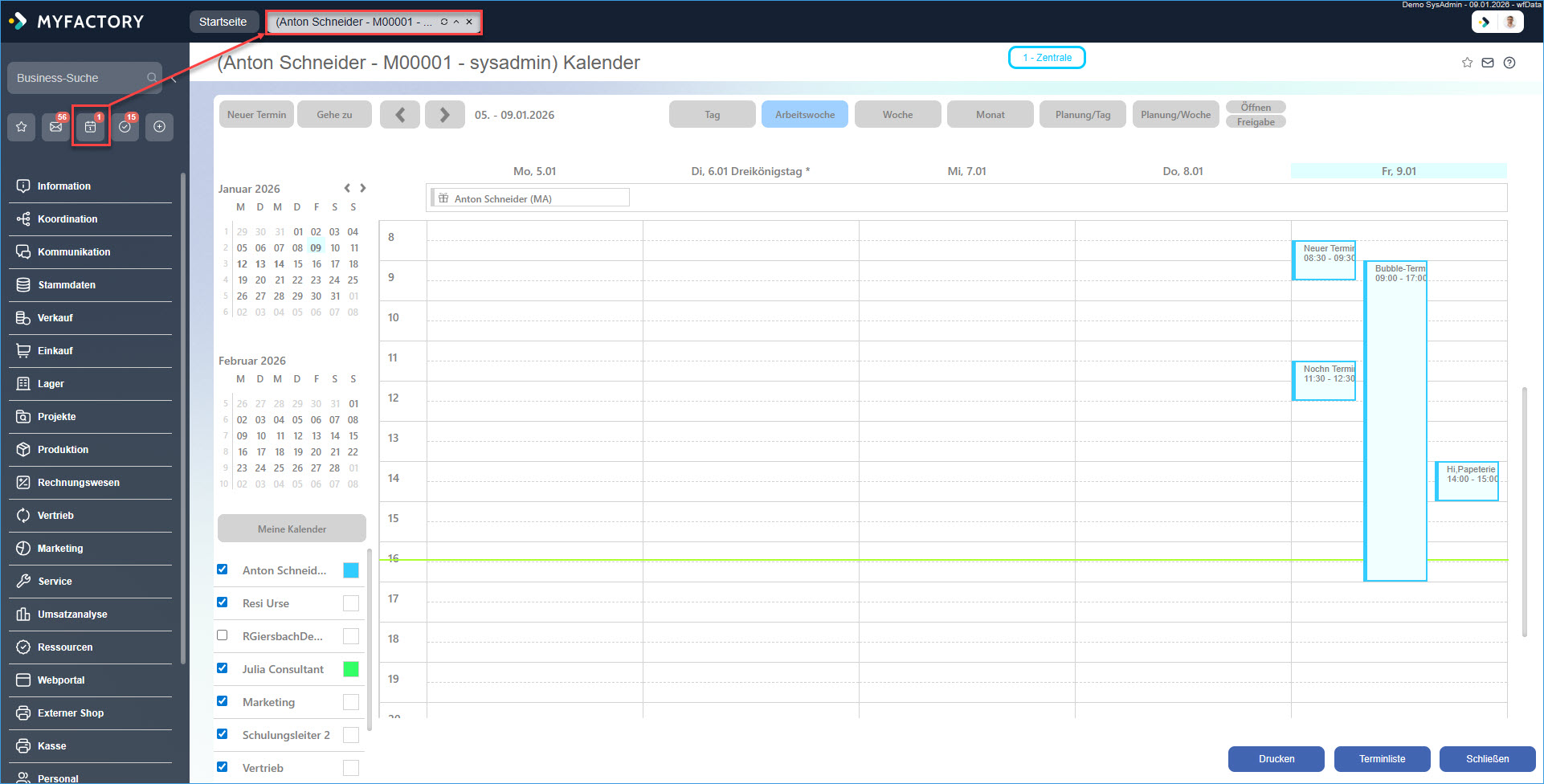The height and width of the screenshot is (784, 1544).
Task: Enable the RGiersbachDe... calendar checkbox
Action: pyautogui.click(x=223, y=635)
